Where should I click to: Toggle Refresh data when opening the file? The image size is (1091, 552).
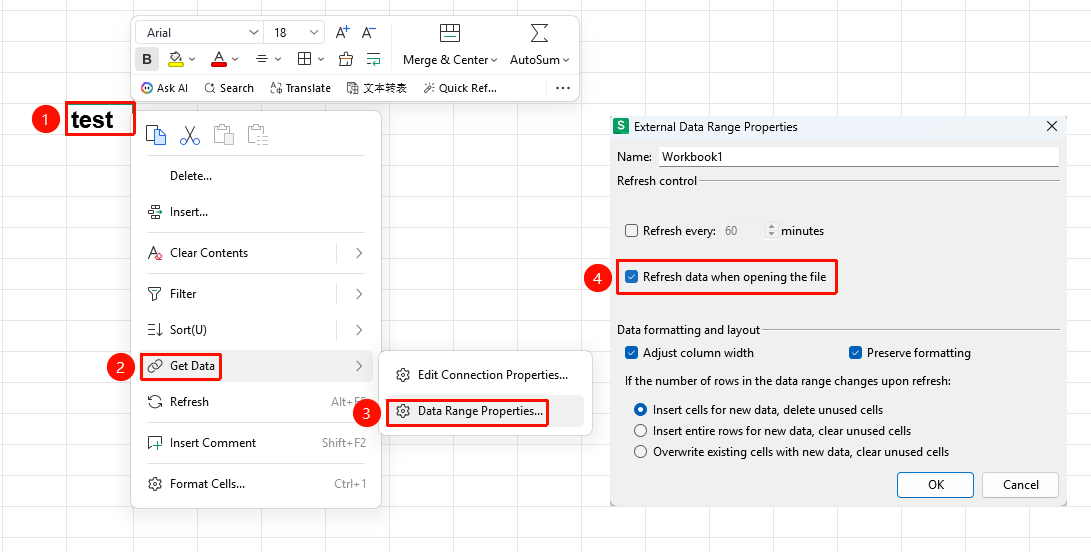pos(631,277)
